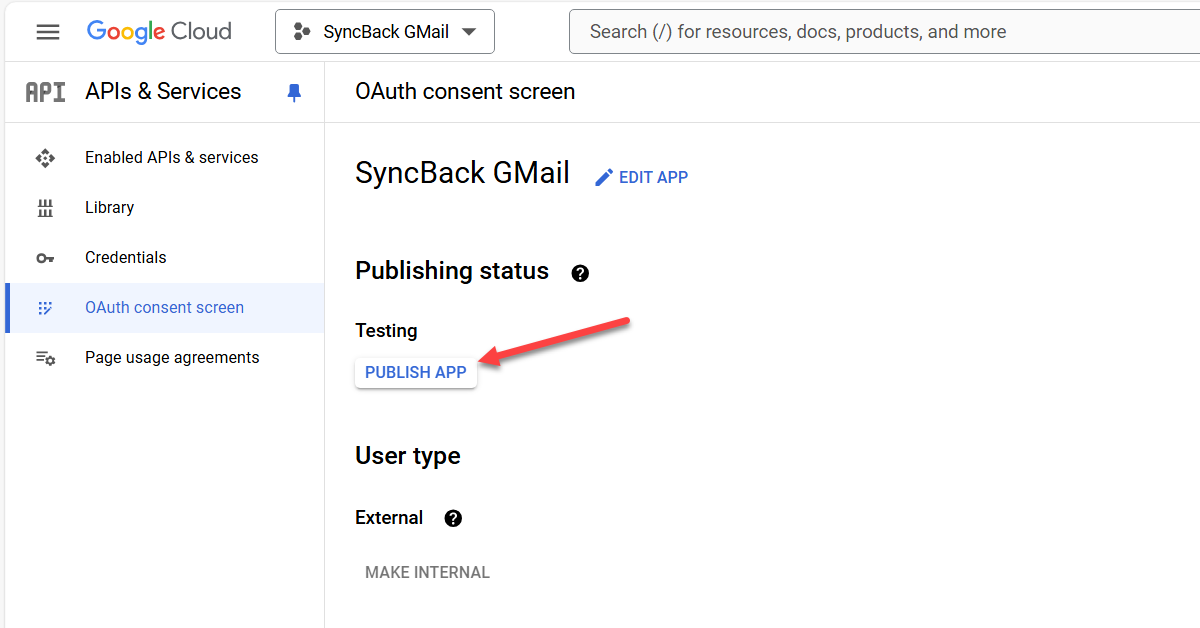Open Enabled APIs & services page
Screen dimensions: 1200x628
point(171,157)
